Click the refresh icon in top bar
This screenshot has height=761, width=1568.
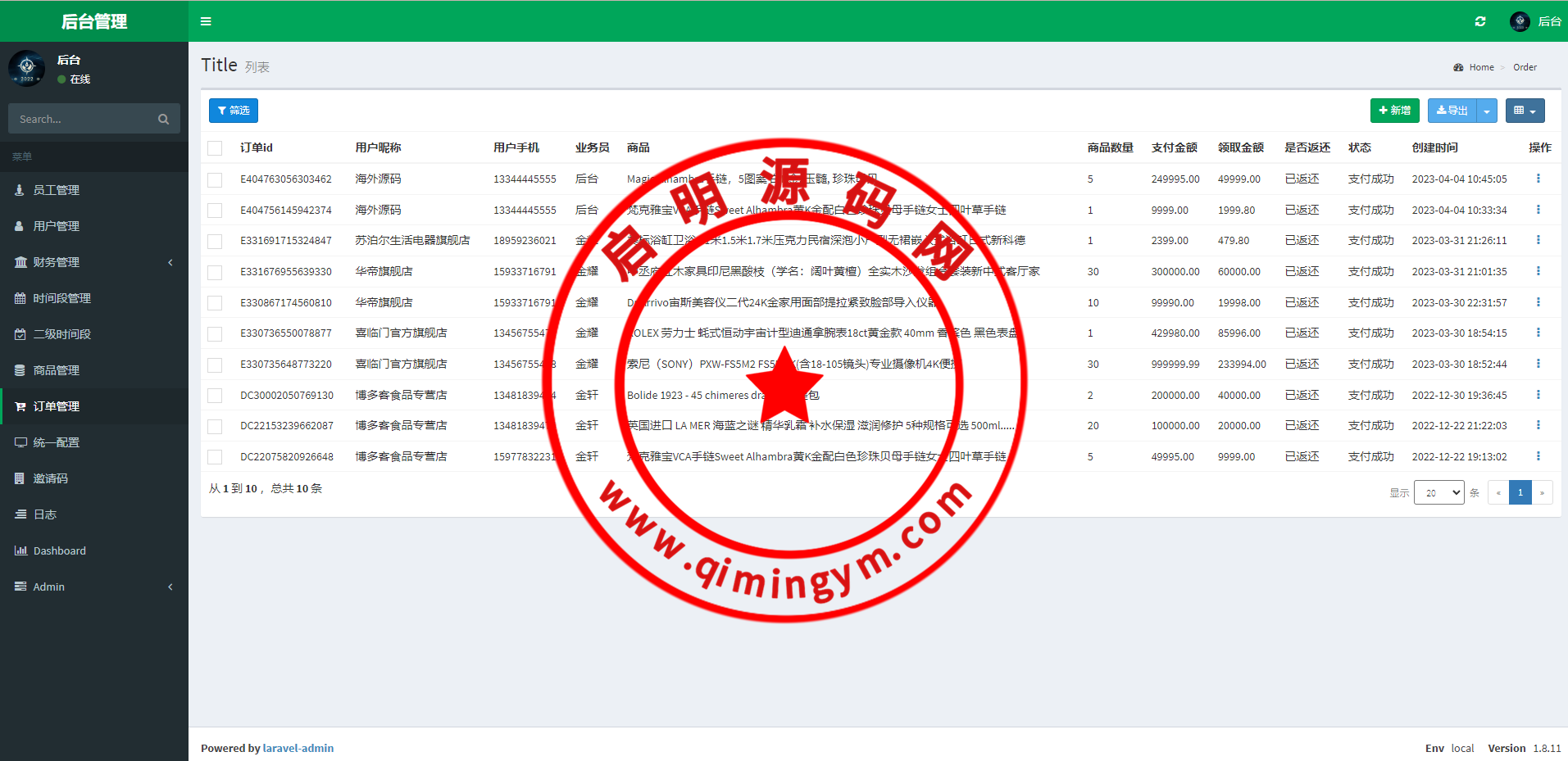(x=1480, y=21)
